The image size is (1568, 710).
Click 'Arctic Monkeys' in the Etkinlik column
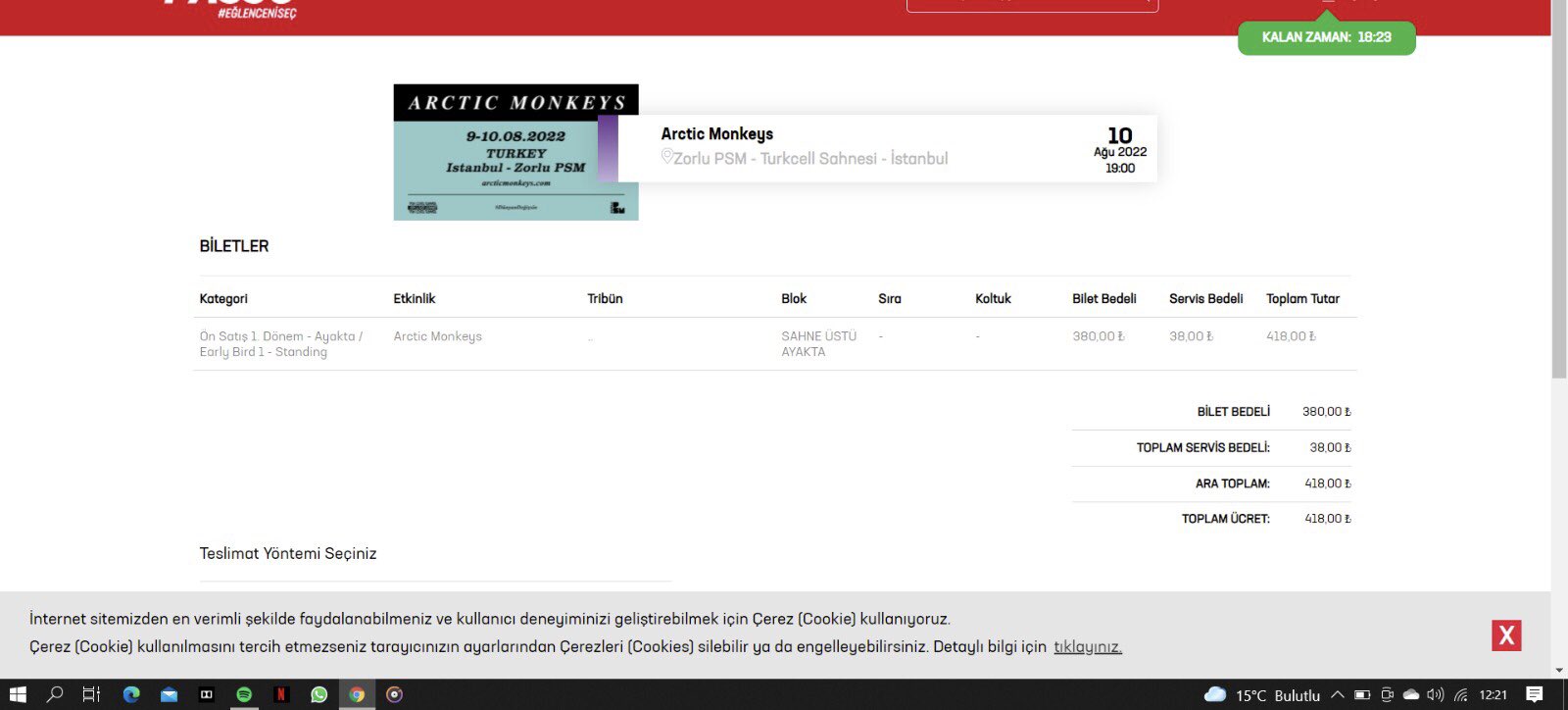coord(438,336)
